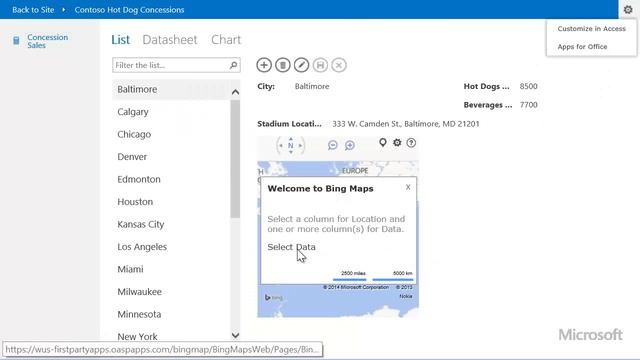Click the stadium address 333 W. Camden St.
Image resolution: width=640 pixels, height=360 pixels.
click(406, 124)
